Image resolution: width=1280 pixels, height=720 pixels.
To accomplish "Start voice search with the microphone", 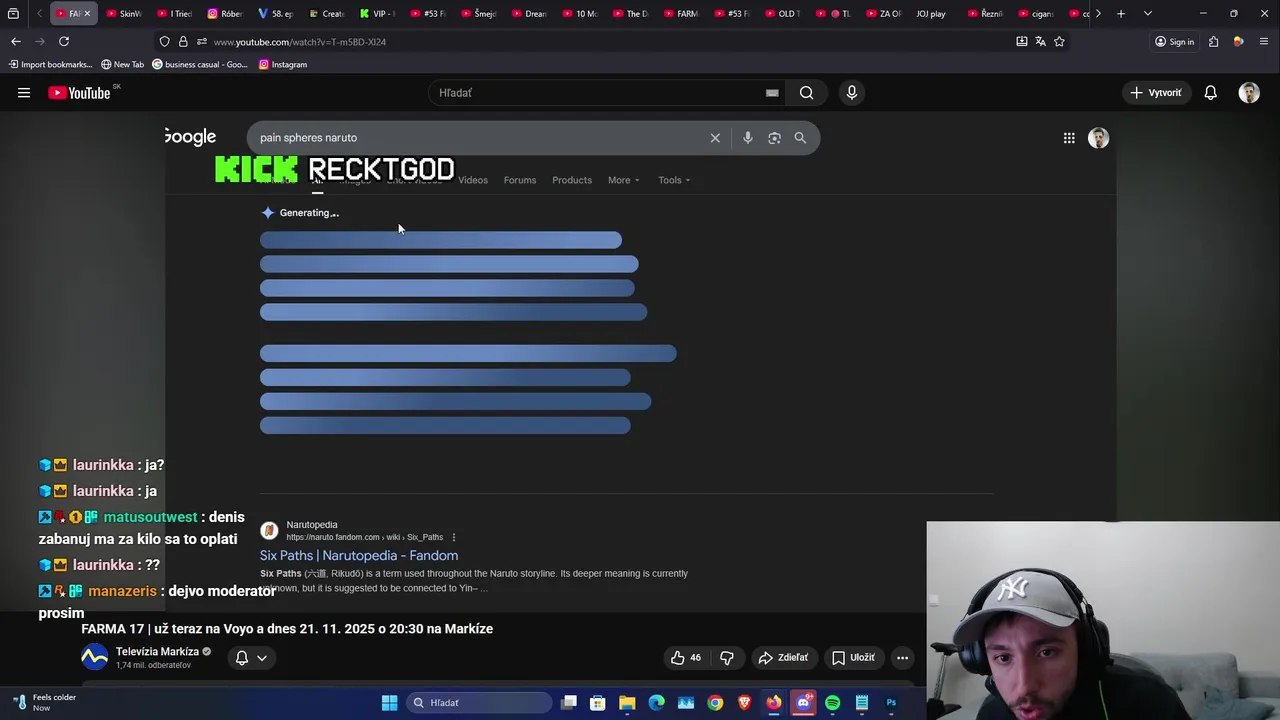I will click(x=852, y=93).
